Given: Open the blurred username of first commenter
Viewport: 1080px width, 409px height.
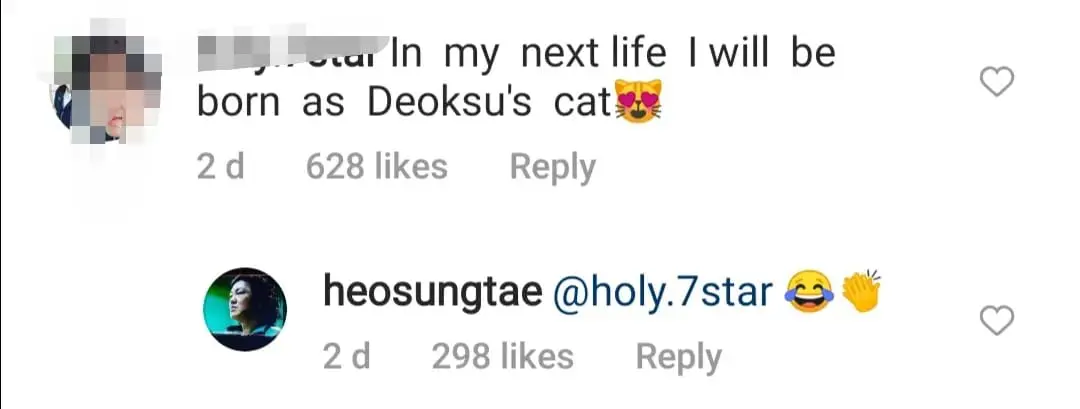Looking at the screenshot, I should 287,51.
